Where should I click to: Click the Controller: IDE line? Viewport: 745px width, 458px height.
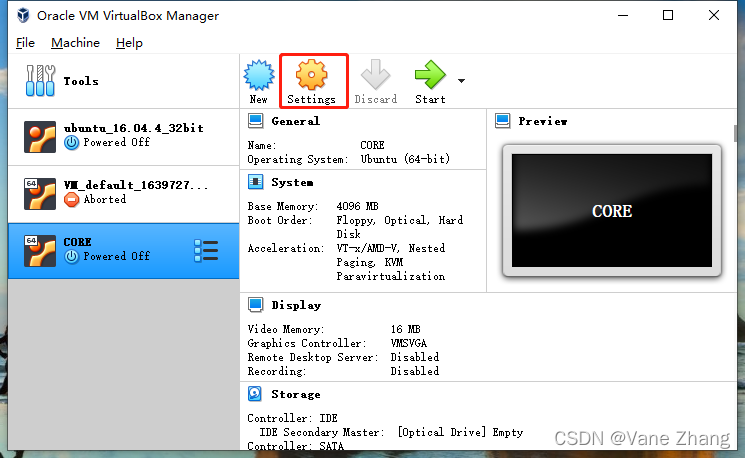292,419
